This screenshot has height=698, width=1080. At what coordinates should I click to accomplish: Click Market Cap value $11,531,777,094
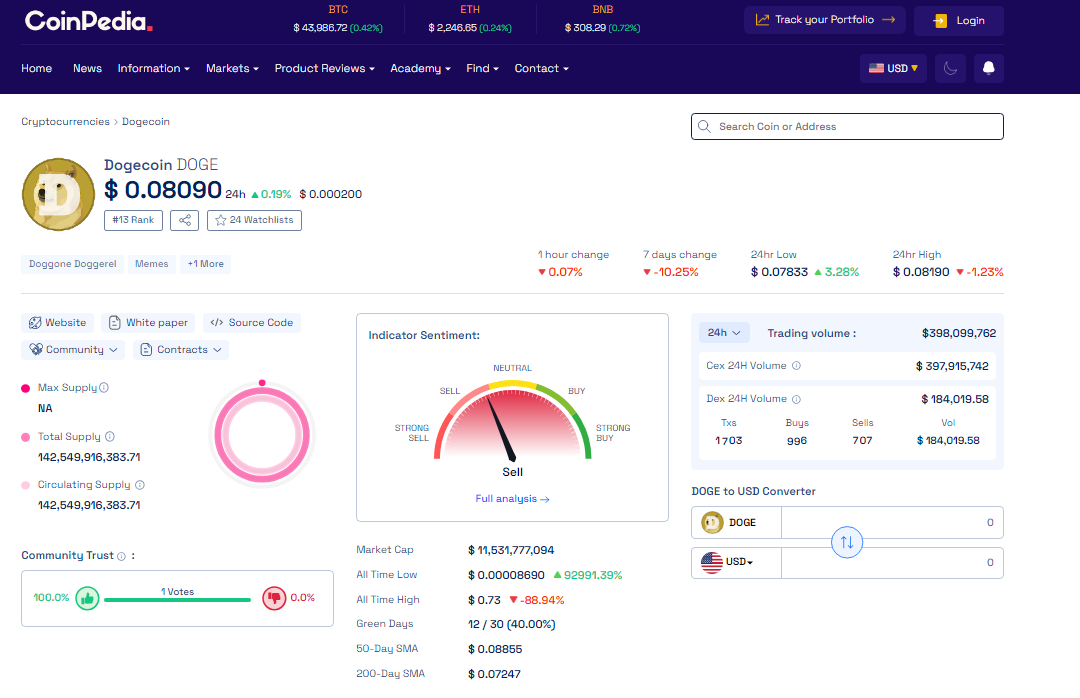(x=511, y=550)
